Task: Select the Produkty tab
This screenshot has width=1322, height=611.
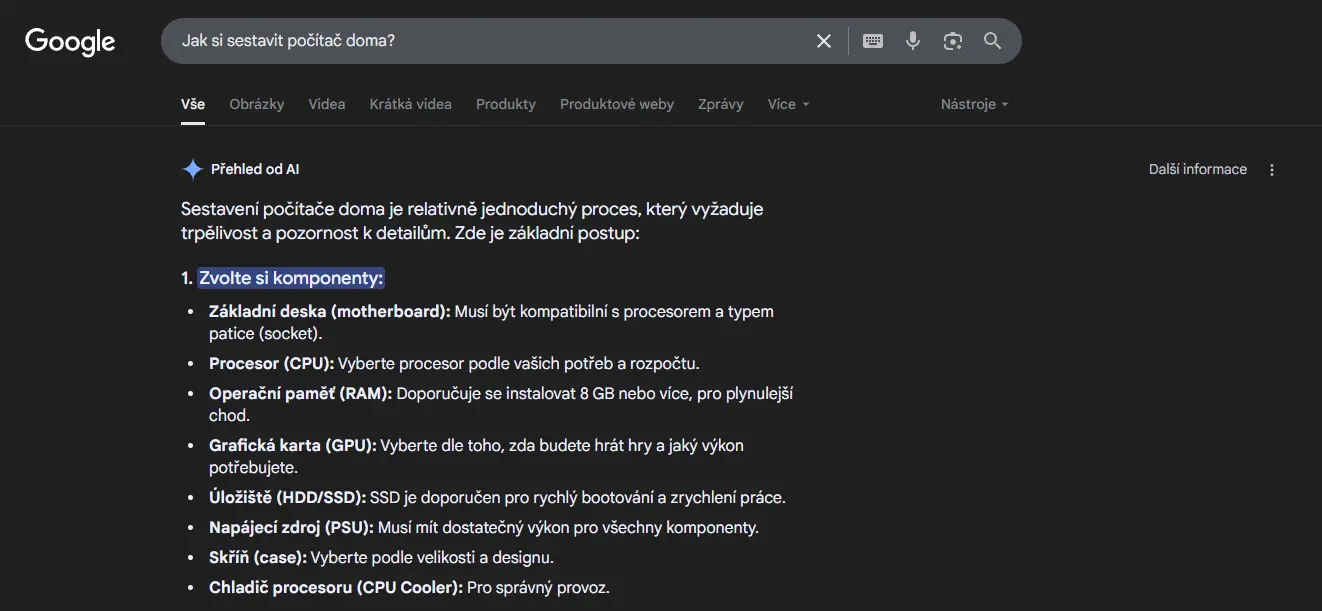Action: click(x=506, y=104)
